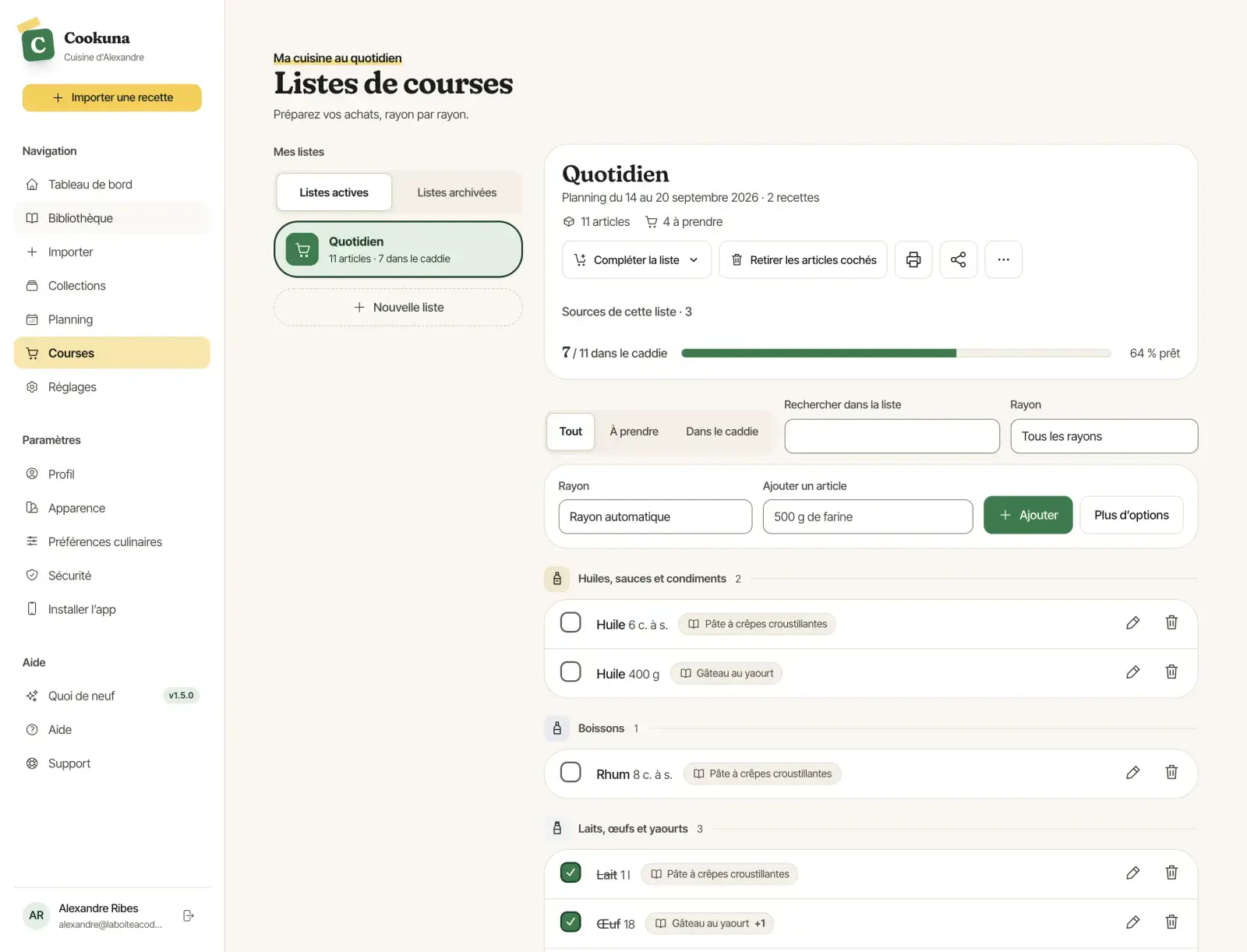This screenshot has width=1247, height=952.
Task: Switch to the Listes archivées tab
Action: coord(457,192)
